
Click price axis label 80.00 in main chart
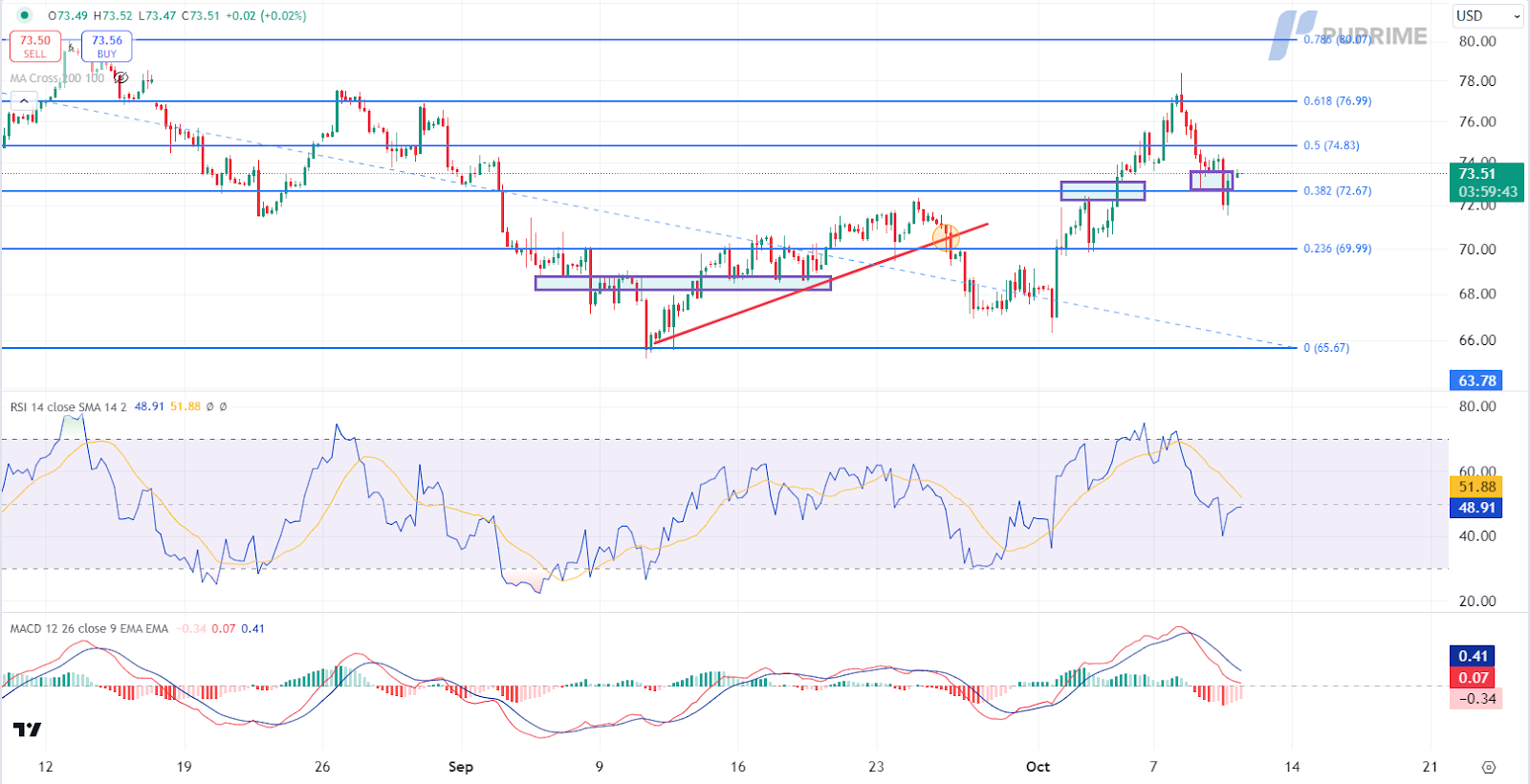pyautogui.click(x=1477, y=41)
